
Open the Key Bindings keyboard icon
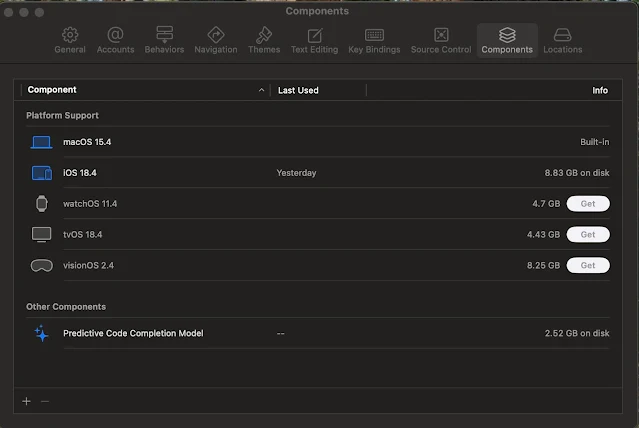coord(374,35)
